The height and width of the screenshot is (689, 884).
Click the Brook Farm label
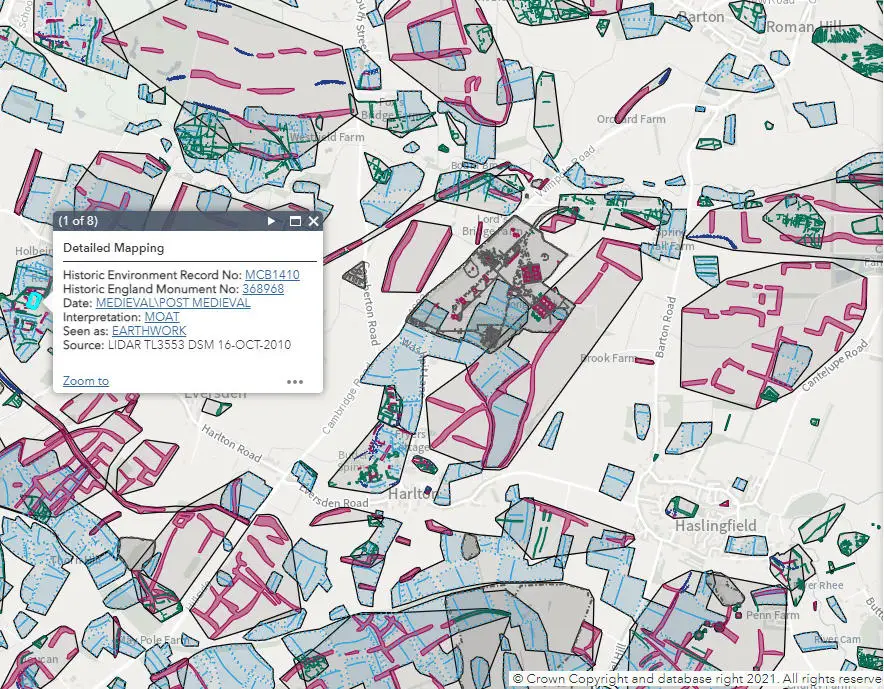(608, 358)
